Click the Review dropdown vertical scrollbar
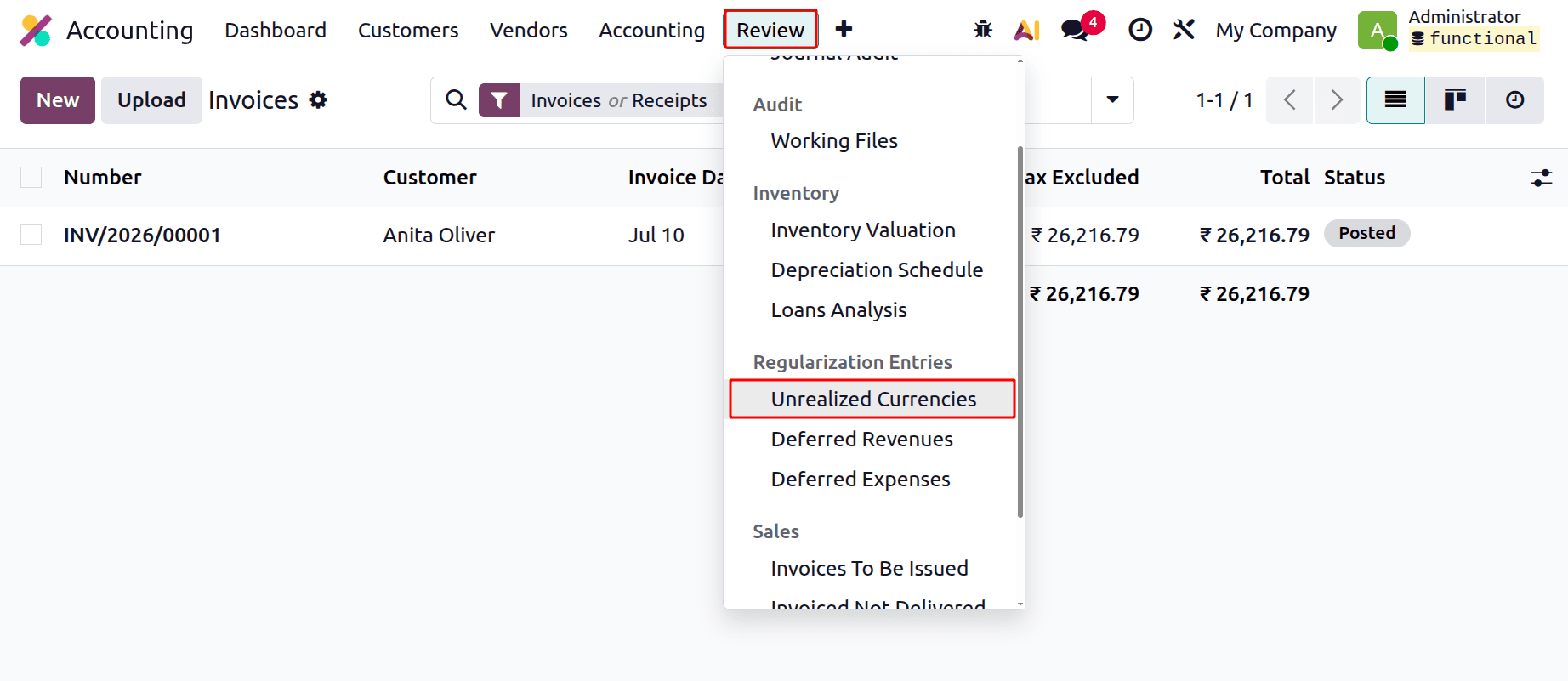Screen dimensions: 1568x681 click(x=1020, y=332)
